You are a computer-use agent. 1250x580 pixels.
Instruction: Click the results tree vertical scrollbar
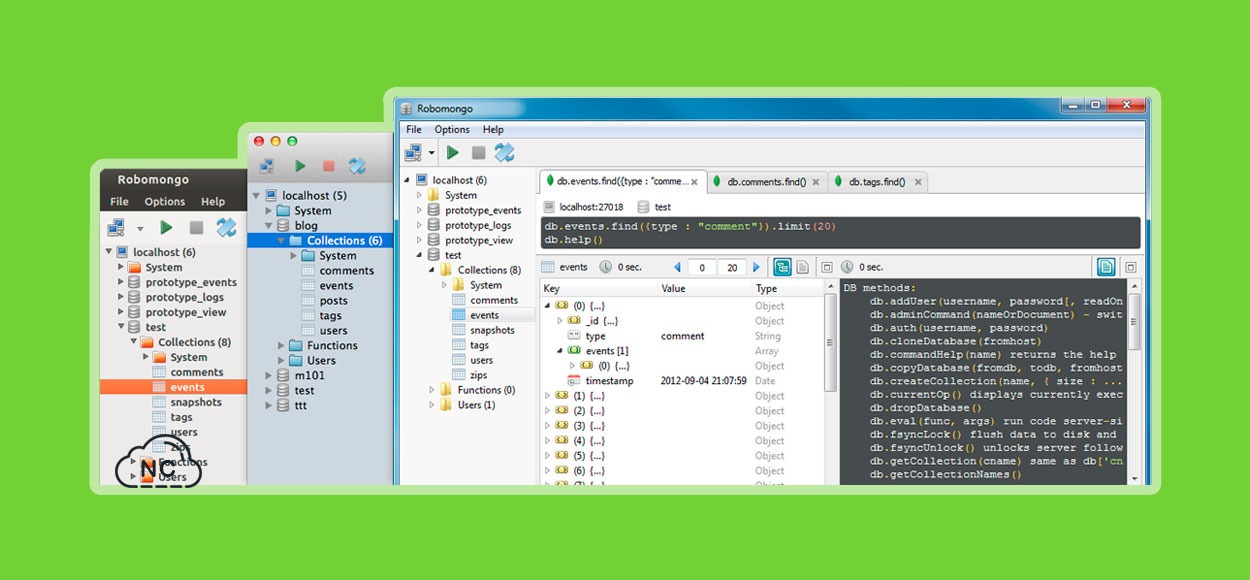point(830,345)
